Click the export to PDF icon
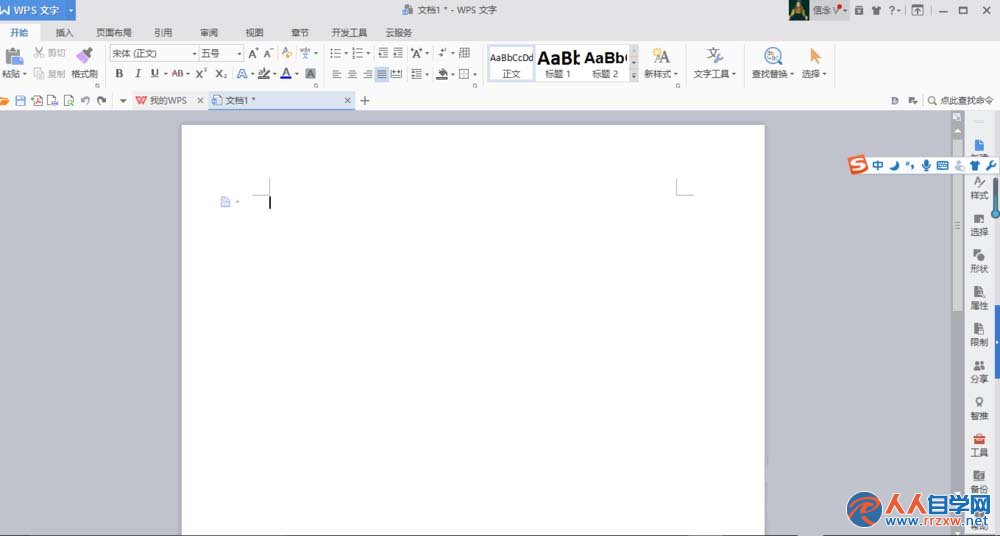The image size is (1000, 536). [x=37, y=100]
